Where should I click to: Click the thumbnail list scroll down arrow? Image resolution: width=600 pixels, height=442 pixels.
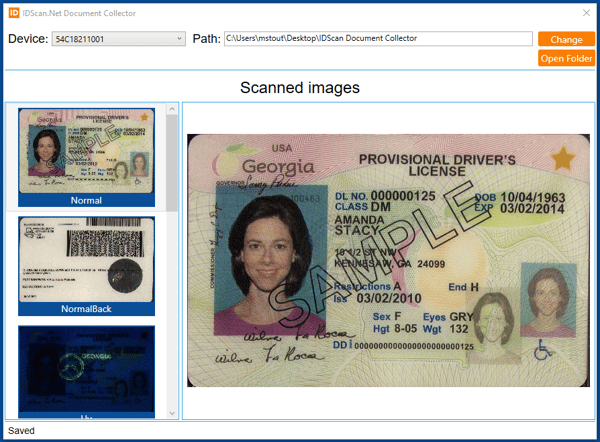point(172,413)
